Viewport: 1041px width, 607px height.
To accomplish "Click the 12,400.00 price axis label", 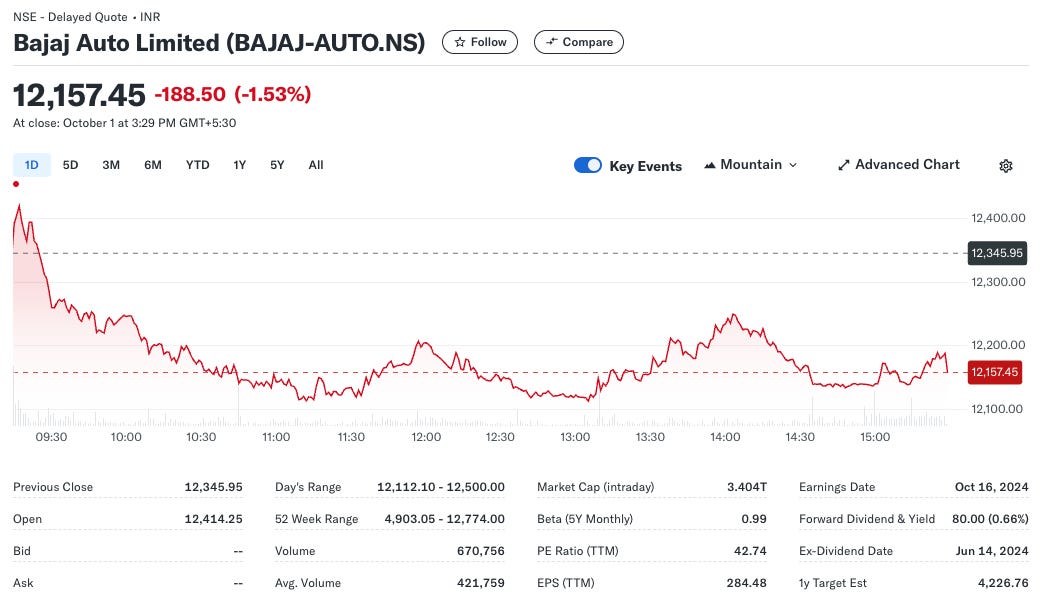I will (998, 218).
